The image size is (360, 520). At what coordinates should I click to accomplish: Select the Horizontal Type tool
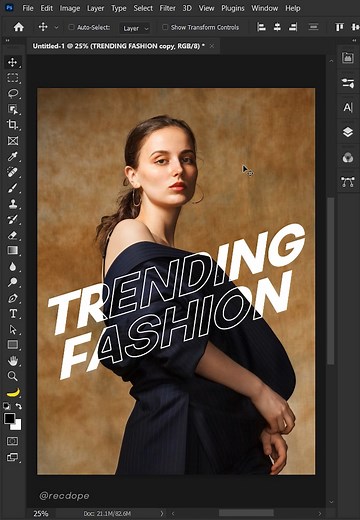click(13, 313)
